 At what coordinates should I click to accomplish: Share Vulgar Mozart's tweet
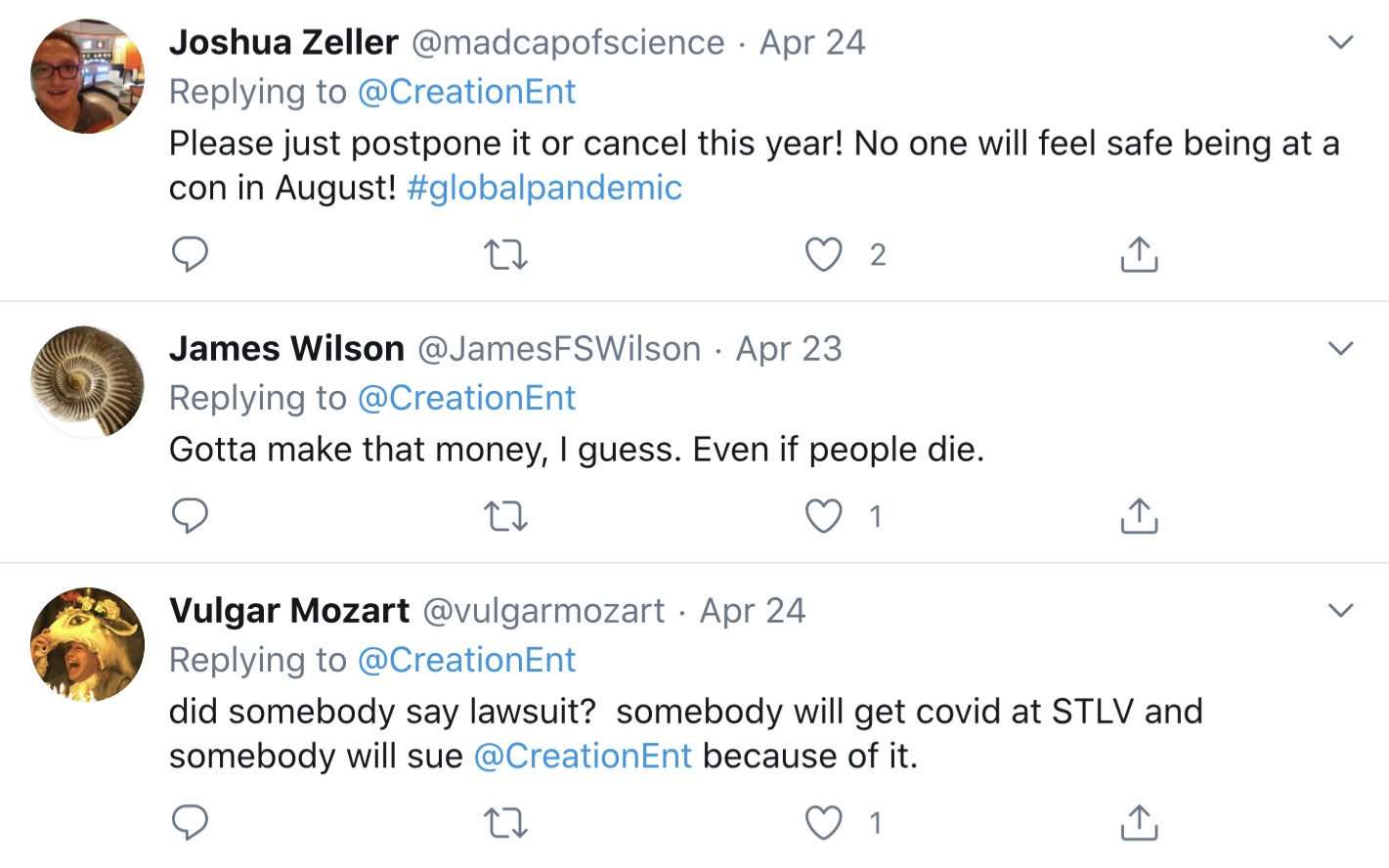pyautogui.click(x=1139, y=823)
